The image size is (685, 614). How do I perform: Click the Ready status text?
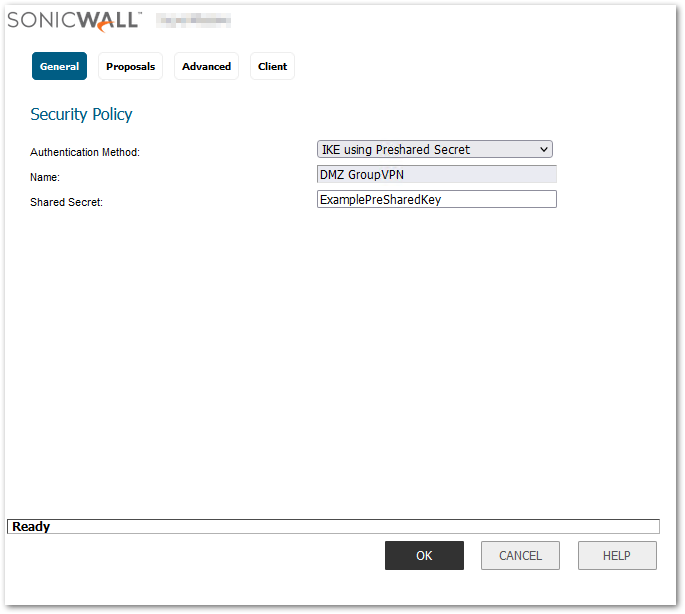(x=31, y=527)
